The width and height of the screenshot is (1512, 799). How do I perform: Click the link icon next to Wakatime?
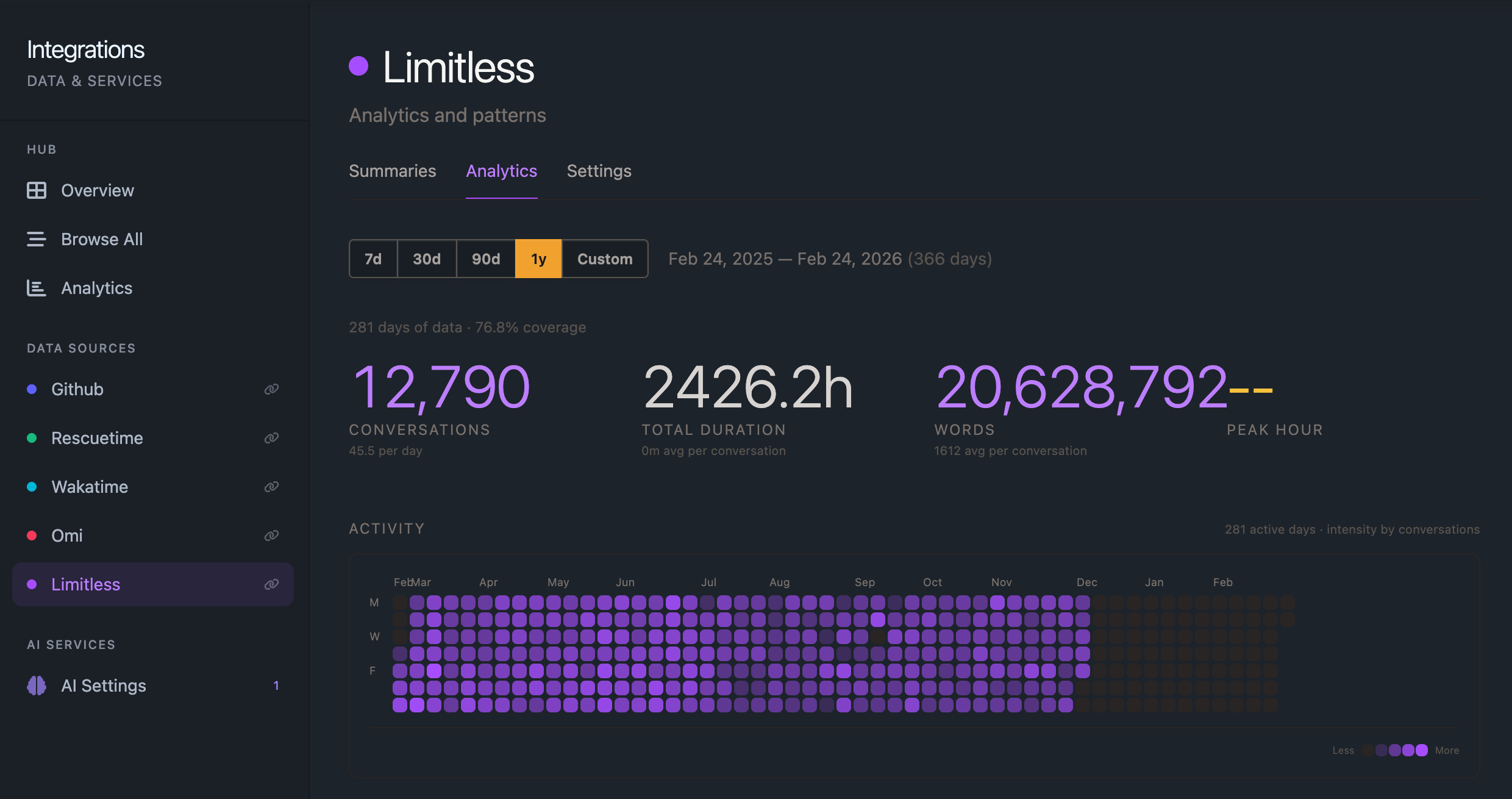point(271,486)
